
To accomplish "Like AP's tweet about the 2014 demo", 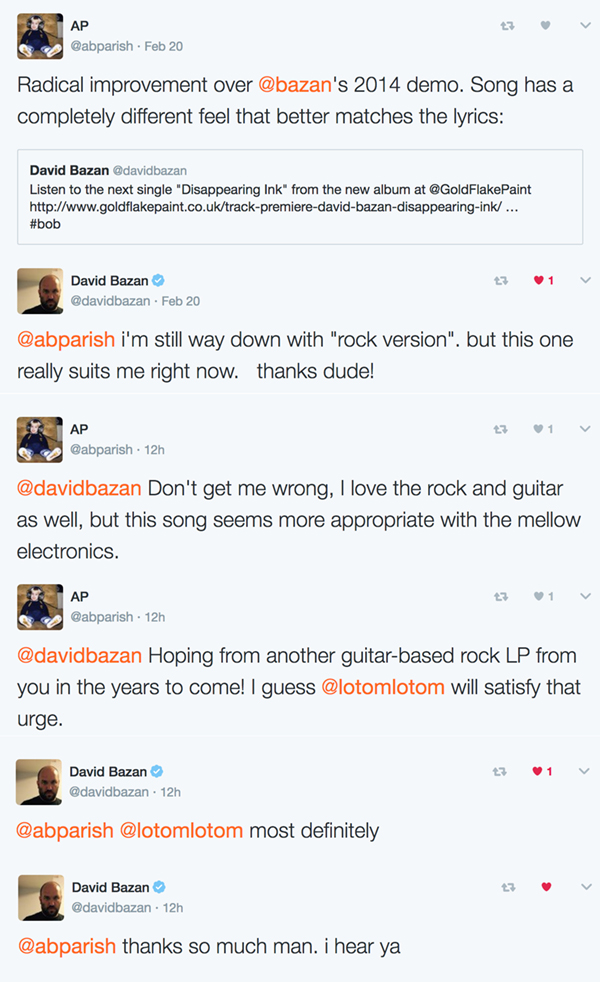I will pos(545,27).
